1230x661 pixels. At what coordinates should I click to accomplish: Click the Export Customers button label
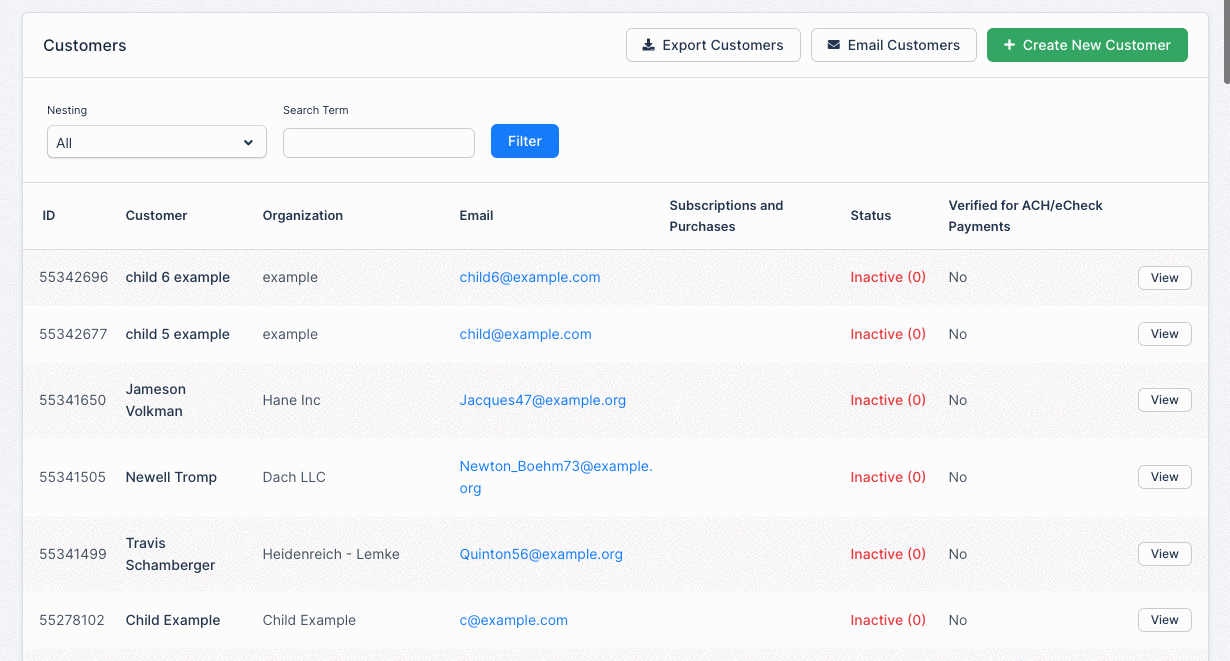tap(723, 45)
